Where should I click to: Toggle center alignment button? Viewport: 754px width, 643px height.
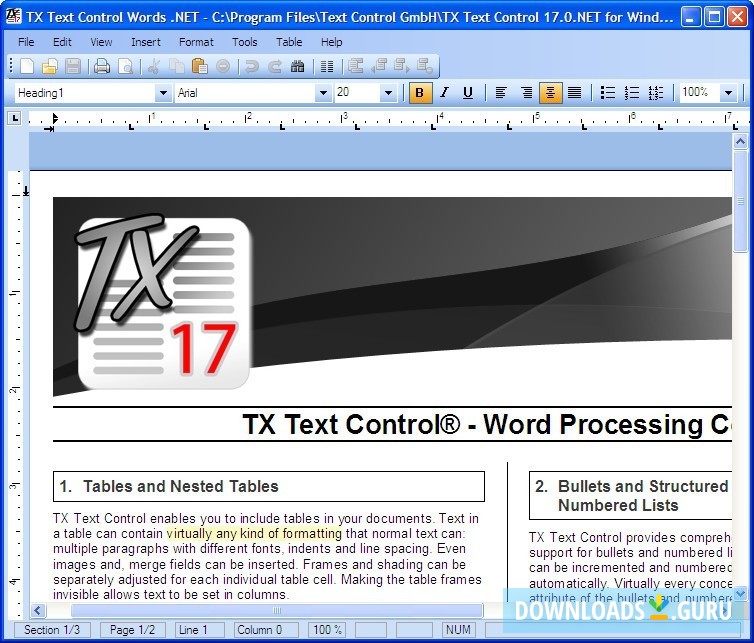tap(551, 92)
